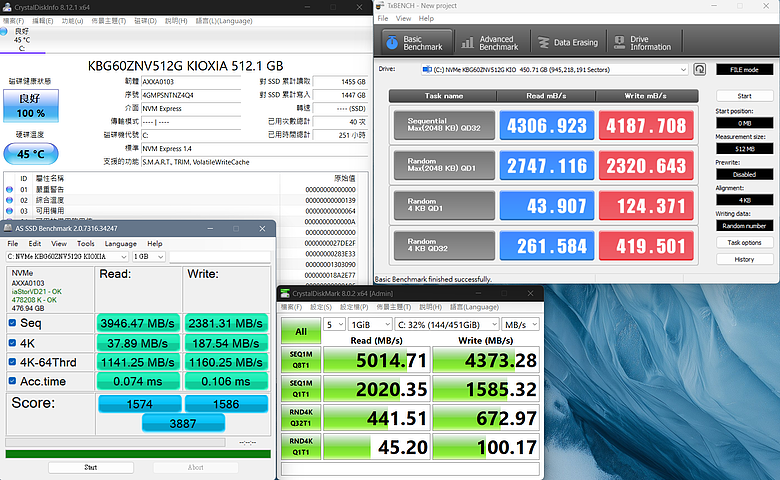This screenshot has width=780, height=480.
Task: Click All button in CrystalDiskMark
Action: tap(301, 331)
